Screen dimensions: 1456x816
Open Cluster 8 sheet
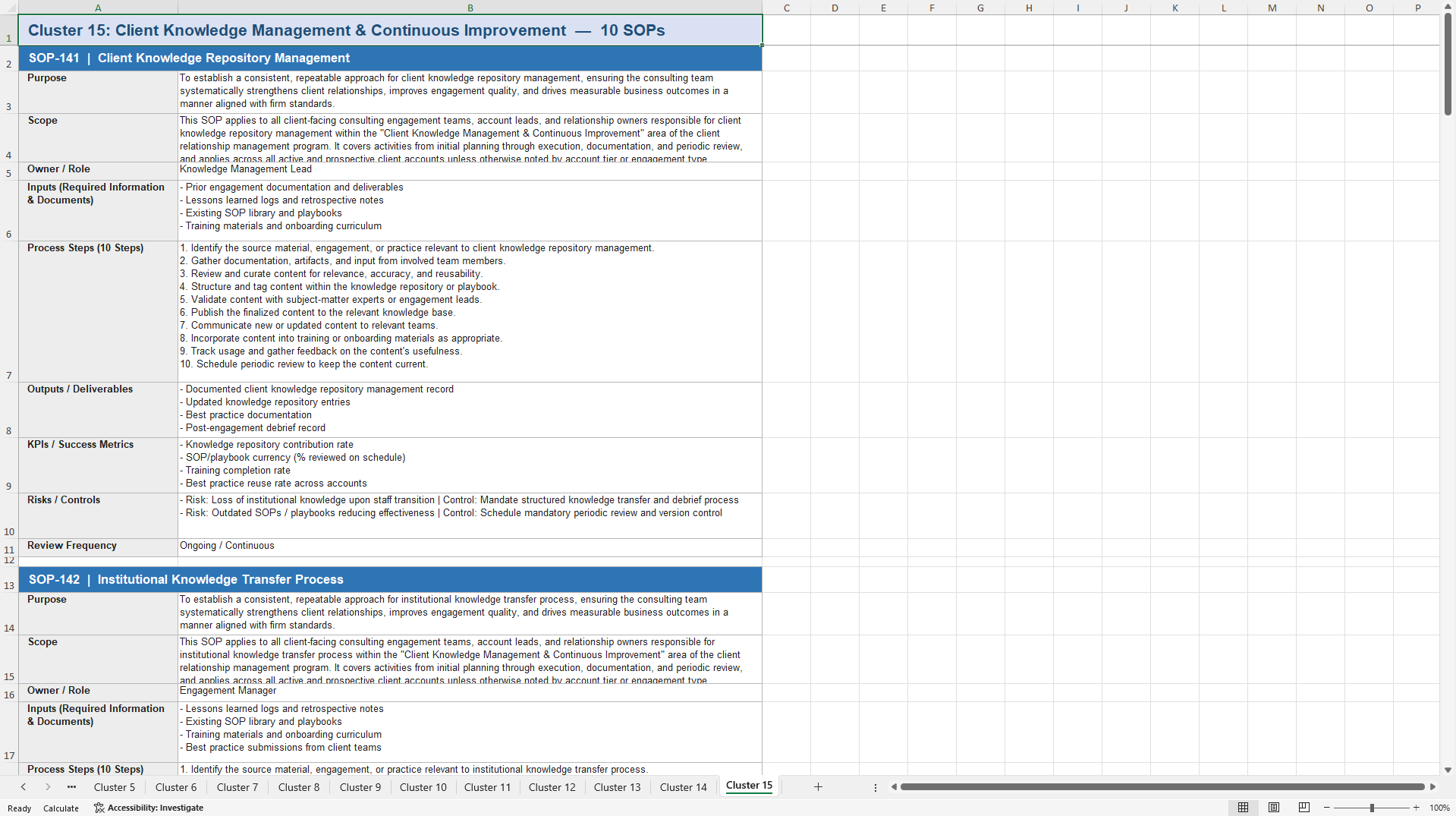(x=299, y=787)
